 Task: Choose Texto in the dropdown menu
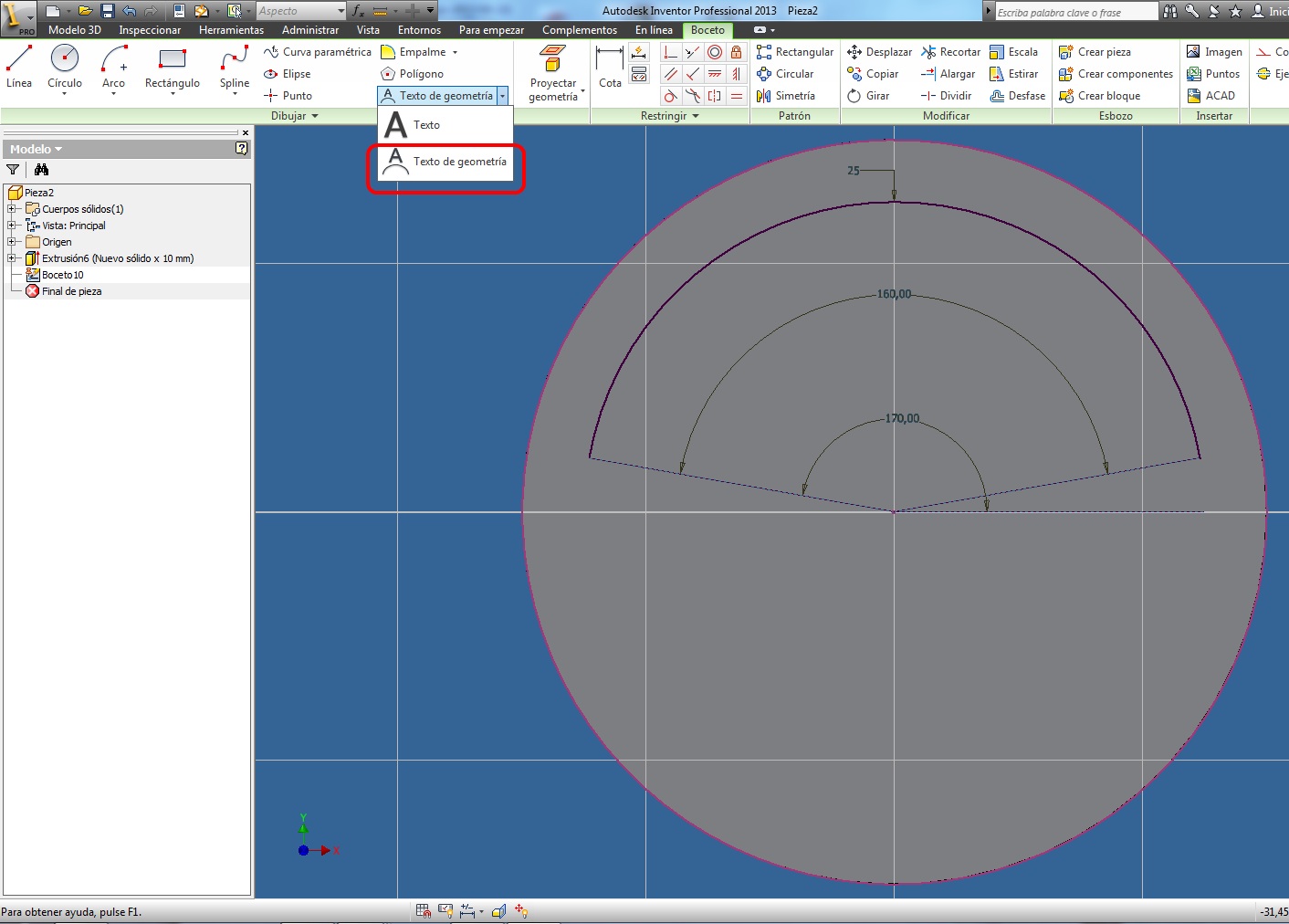(x=445, y=125)
